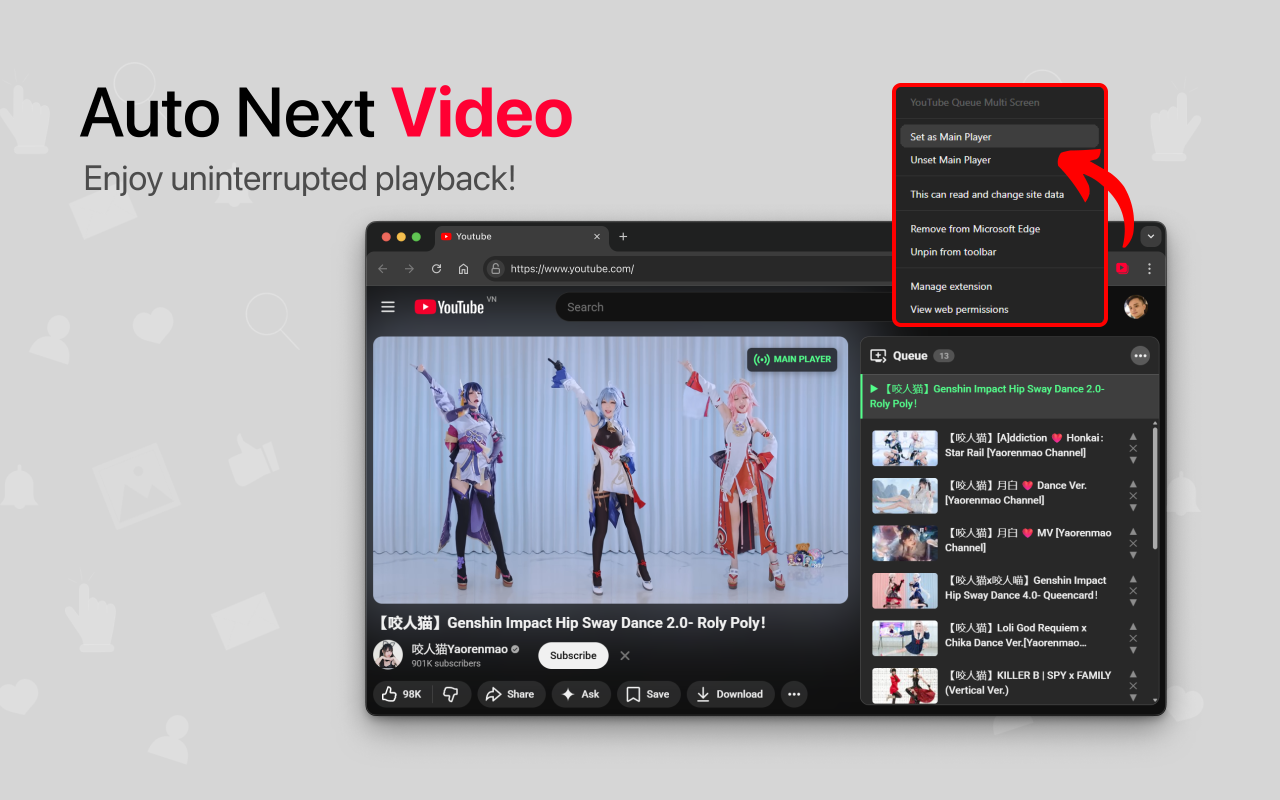Move the [A]ddiction queue item up
The width and height of the screenshot is (1280, 800).
pos(1133,437)
